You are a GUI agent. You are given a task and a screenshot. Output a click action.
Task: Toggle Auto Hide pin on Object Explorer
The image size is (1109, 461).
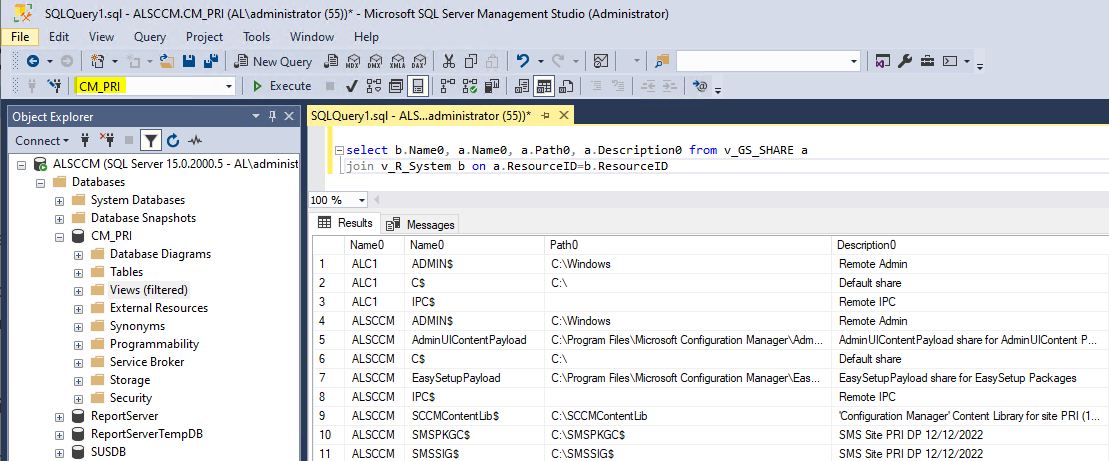coord(272,117)
